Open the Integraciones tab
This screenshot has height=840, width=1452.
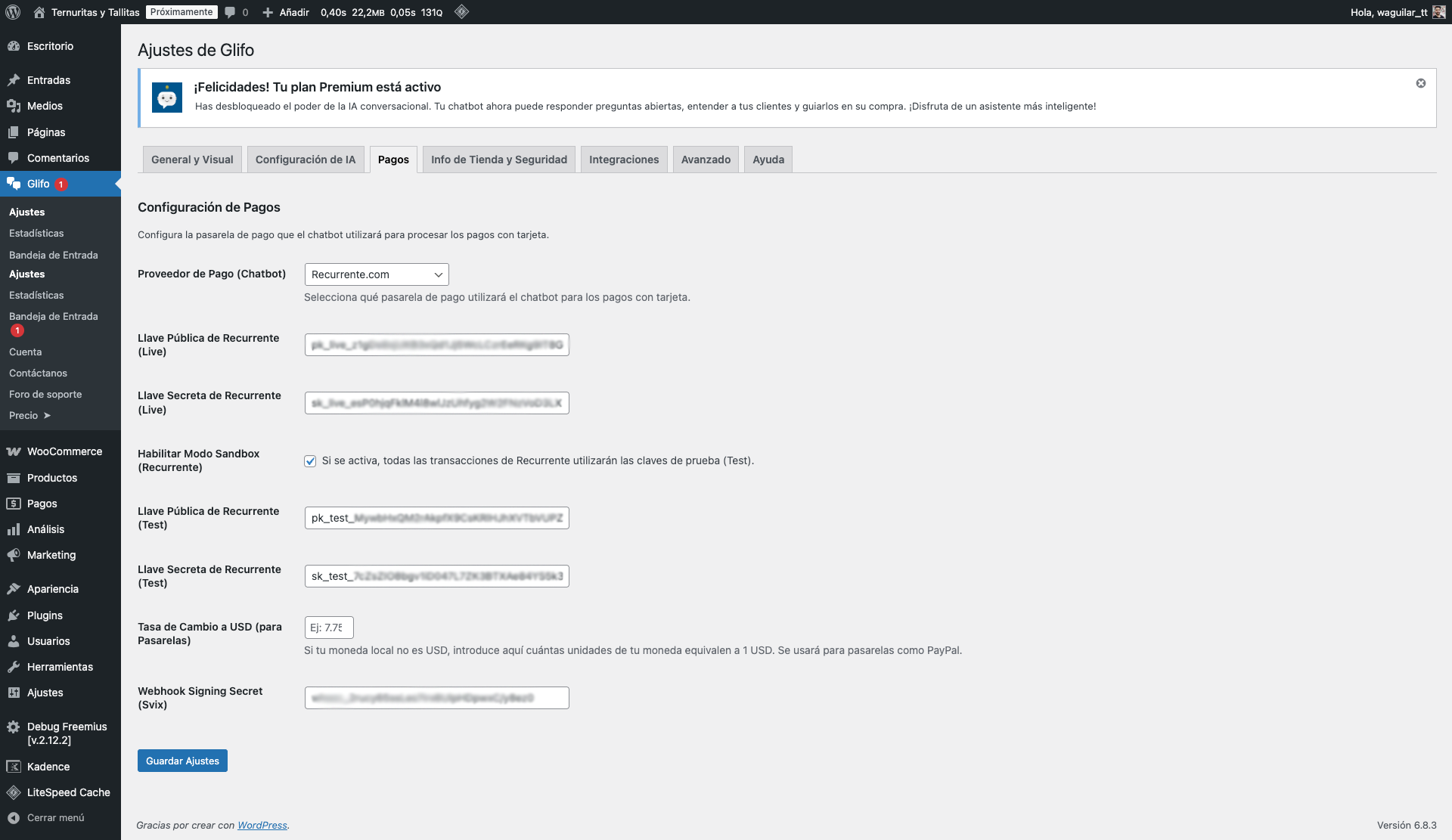(623, 160)
